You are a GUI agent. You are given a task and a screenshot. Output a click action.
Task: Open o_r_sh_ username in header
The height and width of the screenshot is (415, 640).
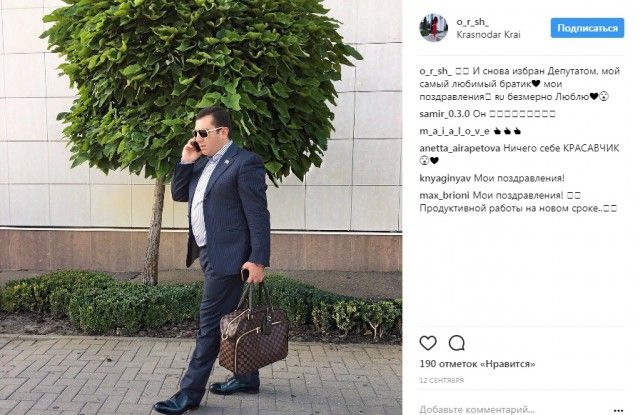472,22
